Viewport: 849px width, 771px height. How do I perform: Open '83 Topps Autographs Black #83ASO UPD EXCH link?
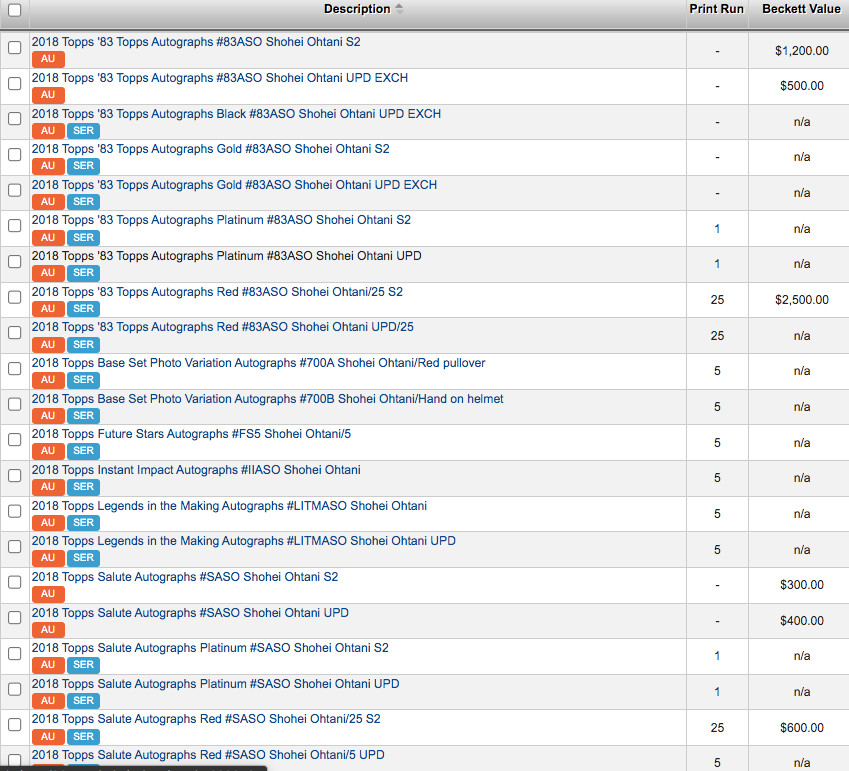coord(237,114)
